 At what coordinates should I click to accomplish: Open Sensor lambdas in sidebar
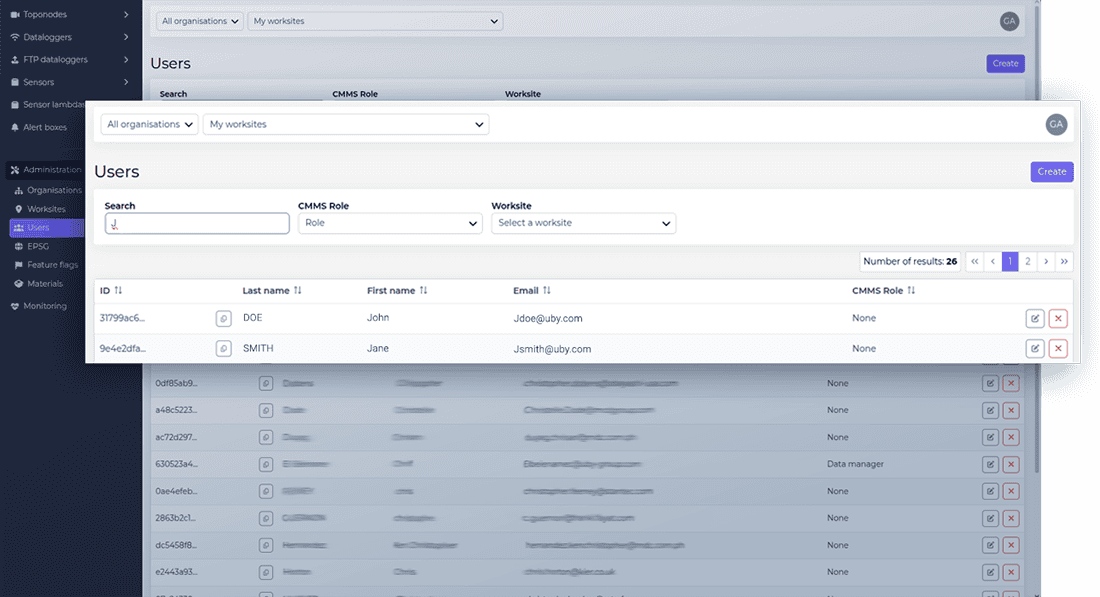[x=48, y=105]
